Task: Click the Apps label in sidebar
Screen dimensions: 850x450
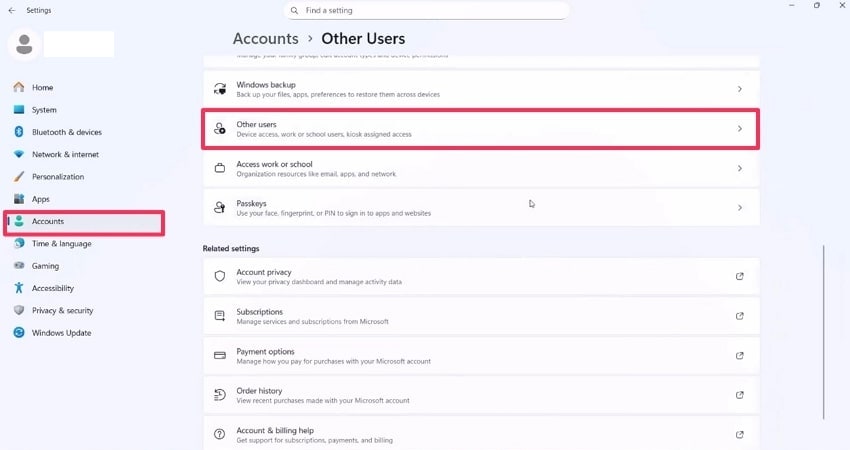Action: click(x=41, y=199)
